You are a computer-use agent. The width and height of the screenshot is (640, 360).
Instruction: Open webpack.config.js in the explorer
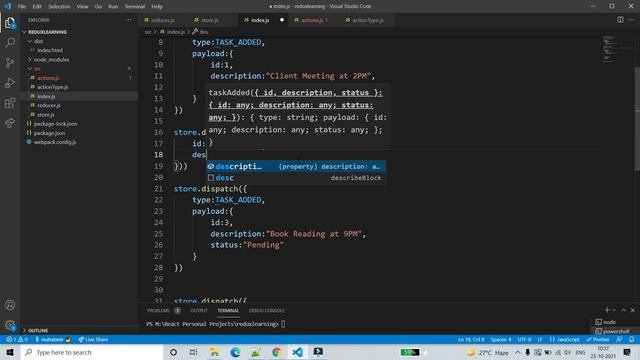pos(55,142)
